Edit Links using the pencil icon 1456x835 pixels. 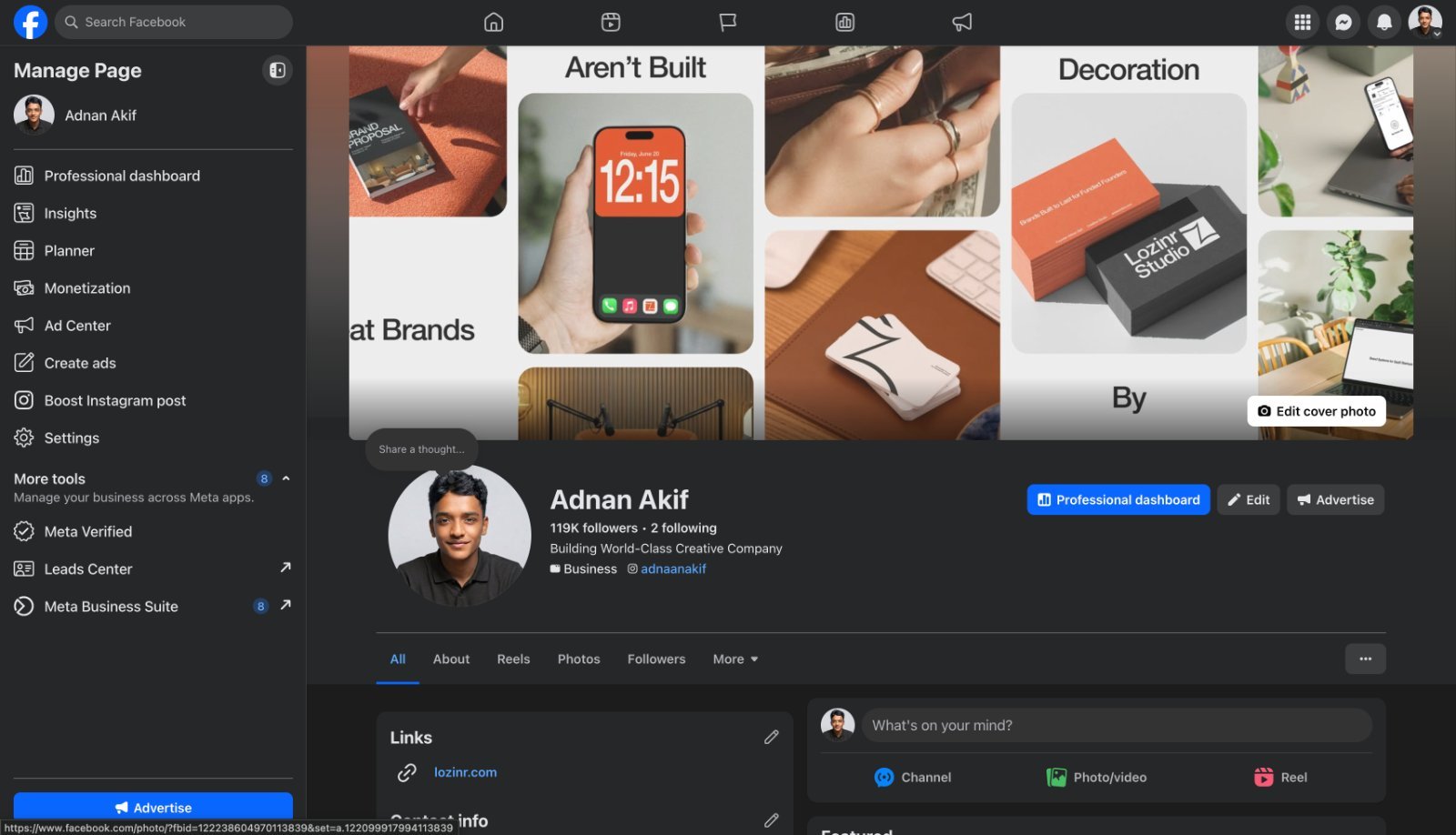pyautogui.click(x=772, y=737)
